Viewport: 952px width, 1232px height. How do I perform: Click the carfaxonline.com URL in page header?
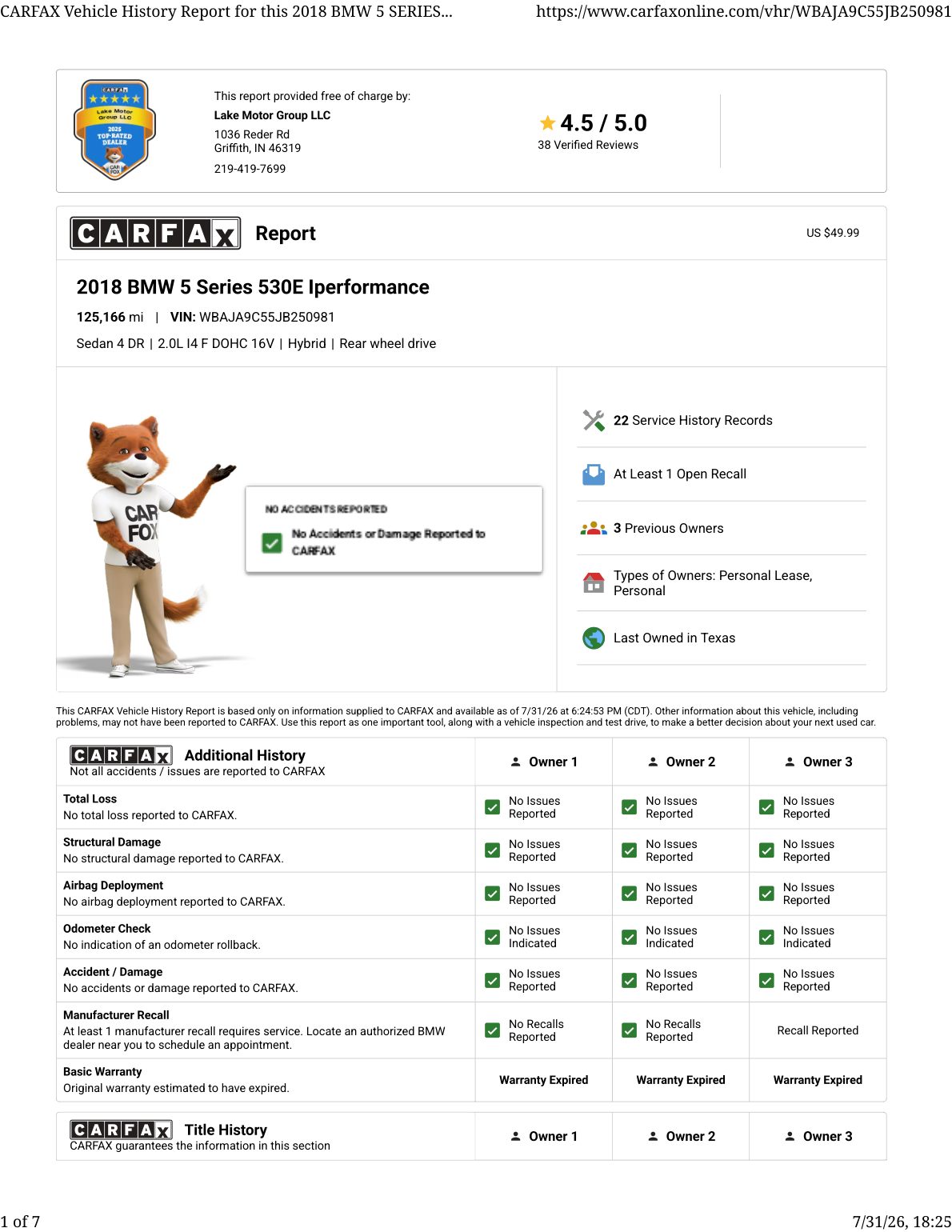coord(743,11)
